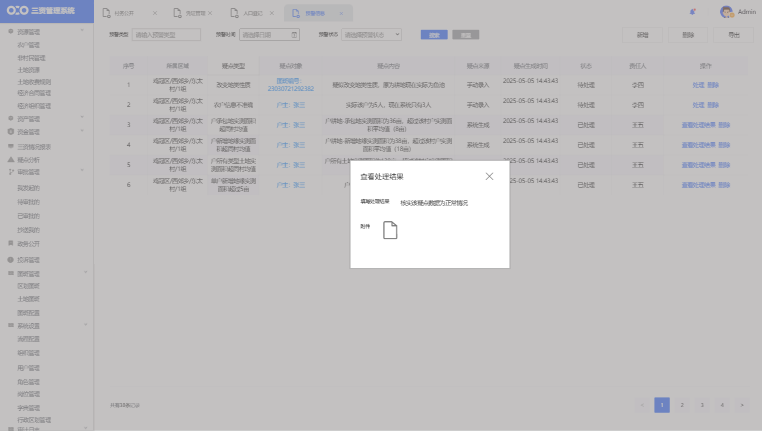
Task: Go to page 4 in pagination
Action: tap(722, 405)
